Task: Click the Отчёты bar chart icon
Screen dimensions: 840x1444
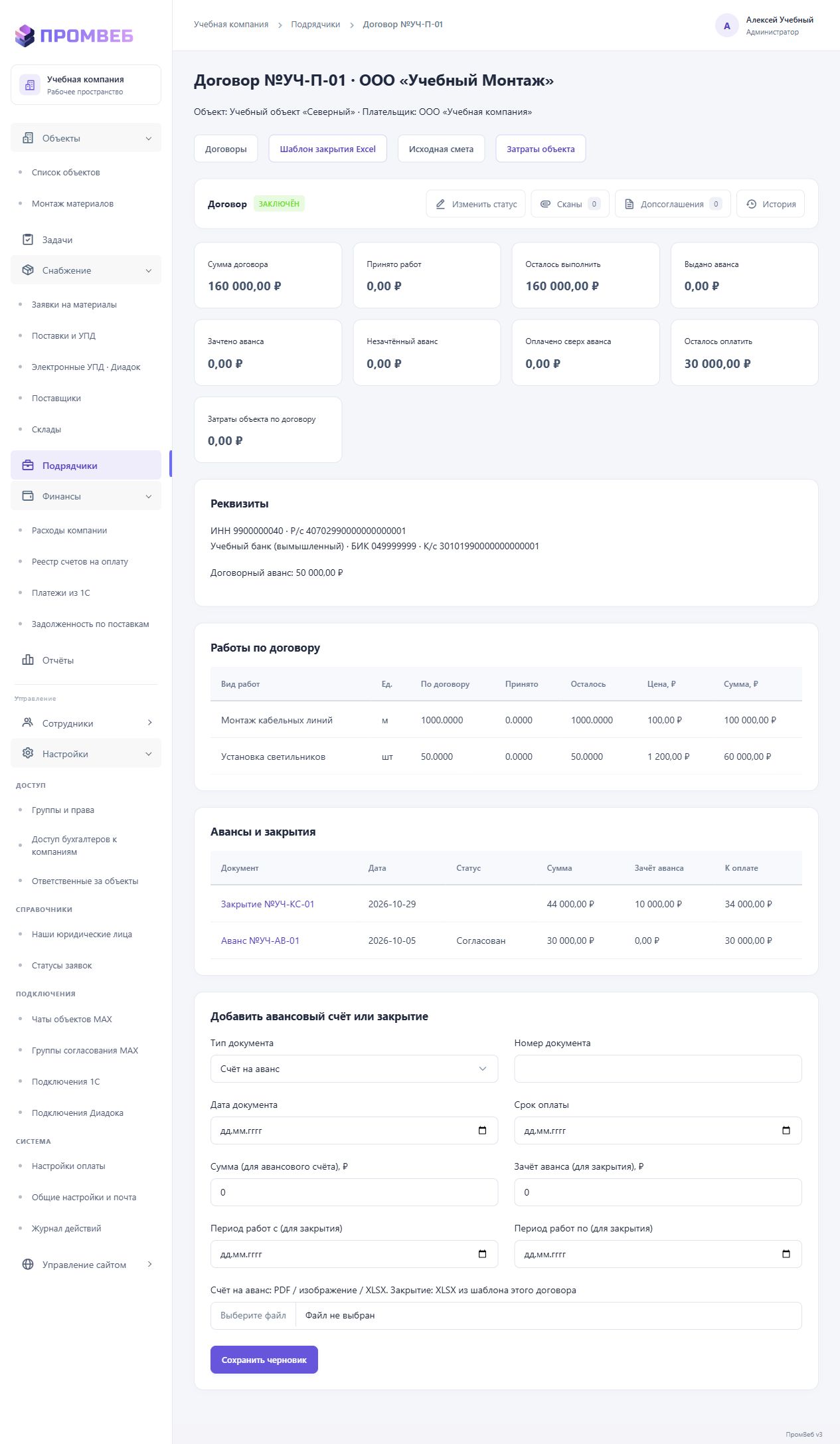Action: 28,660
